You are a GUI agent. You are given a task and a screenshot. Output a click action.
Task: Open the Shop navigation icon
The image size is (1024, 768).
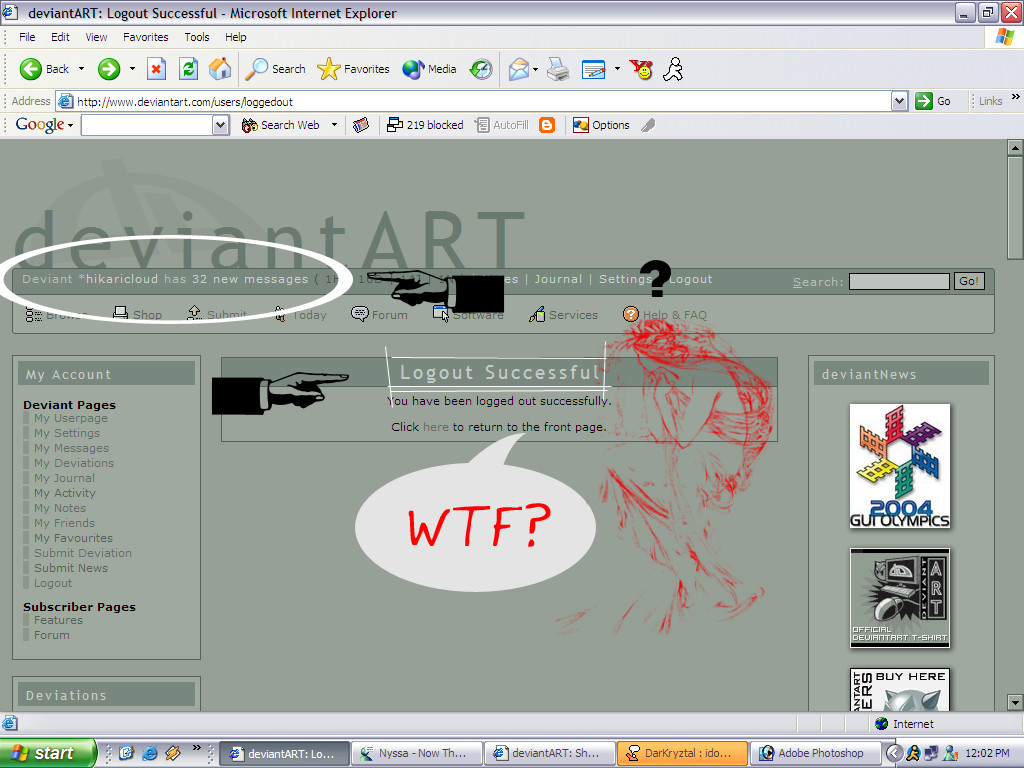120,313
